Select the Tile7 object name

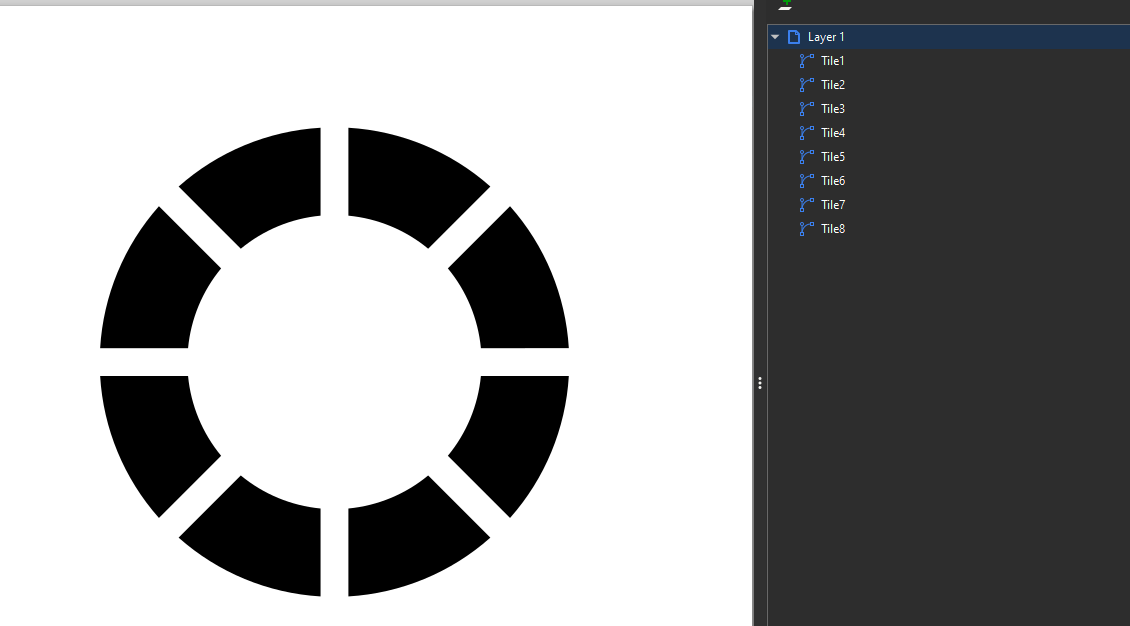tap(833, 205)
